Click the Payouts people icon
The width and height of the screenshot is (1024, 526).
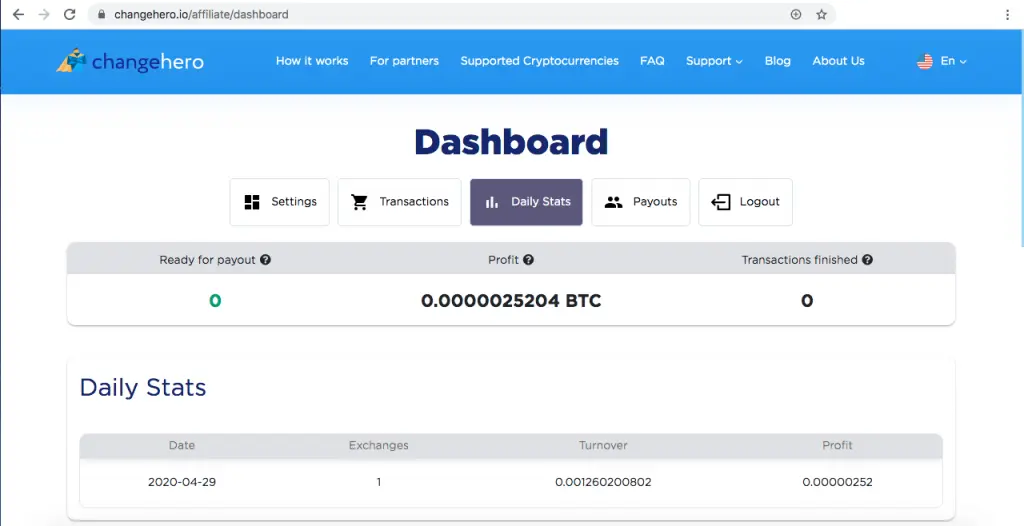click(613, 202)
